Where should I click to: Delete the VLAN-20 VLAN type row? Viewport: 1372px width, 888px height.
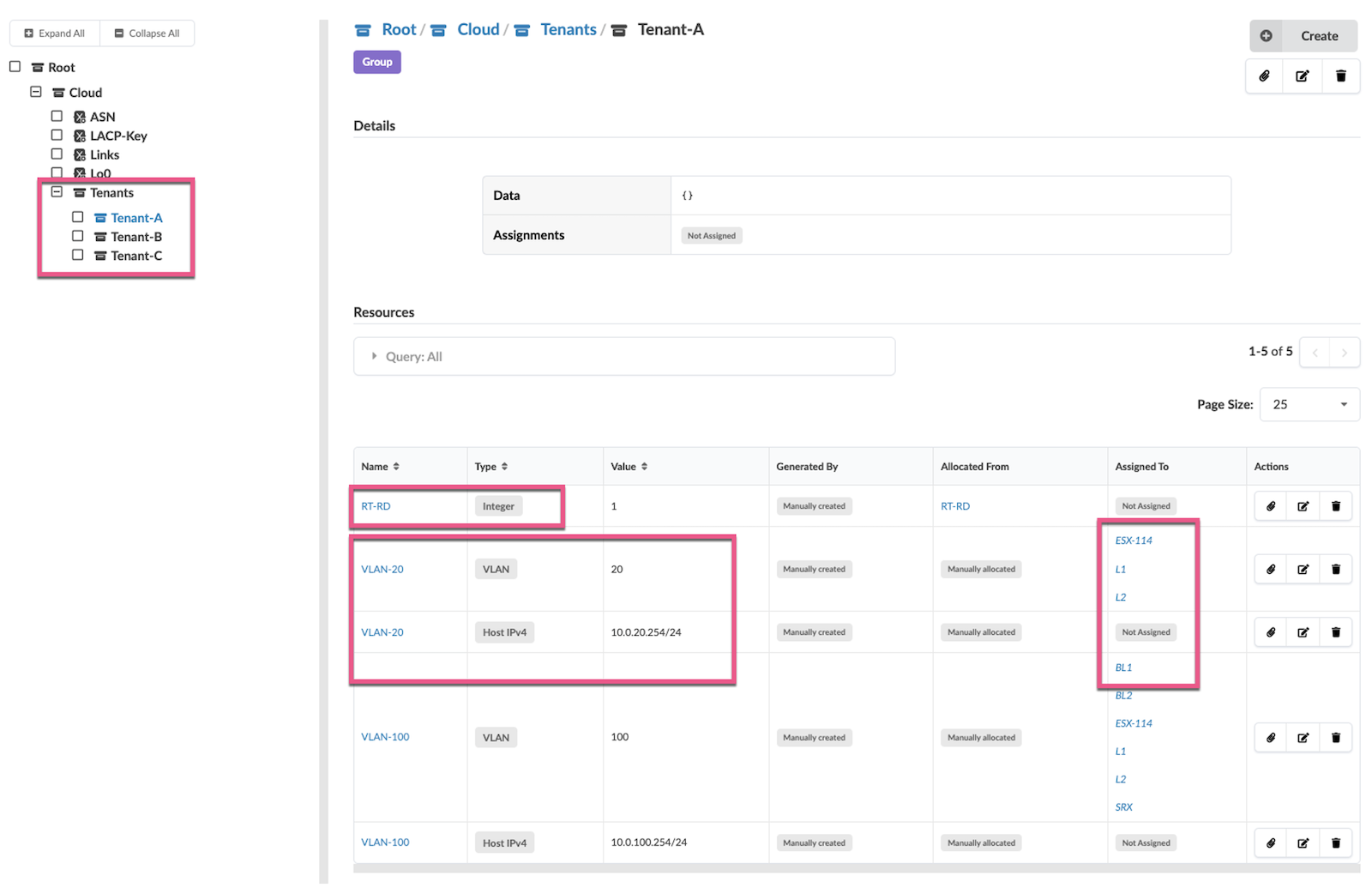pyautogui.click(x=1336, y=569)
